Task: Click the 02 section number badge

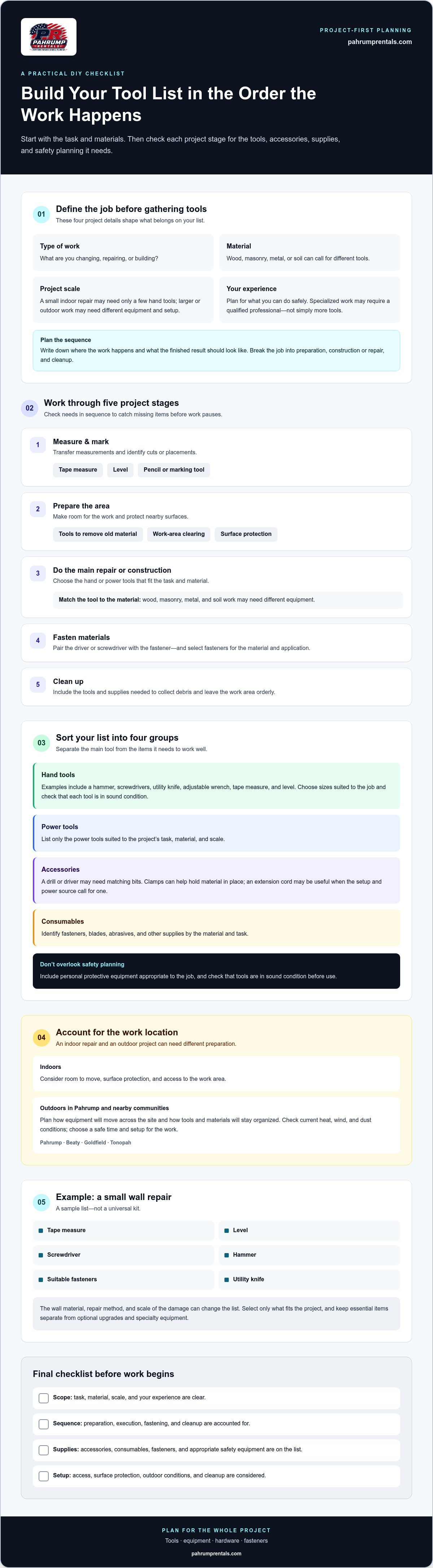Action: click(29, 408)
